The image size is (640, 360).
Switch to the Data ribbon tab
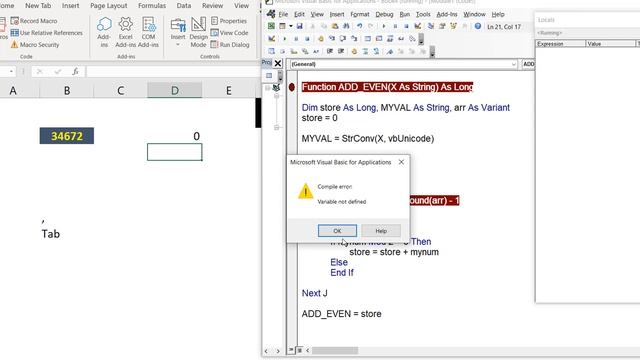(184, 6)
